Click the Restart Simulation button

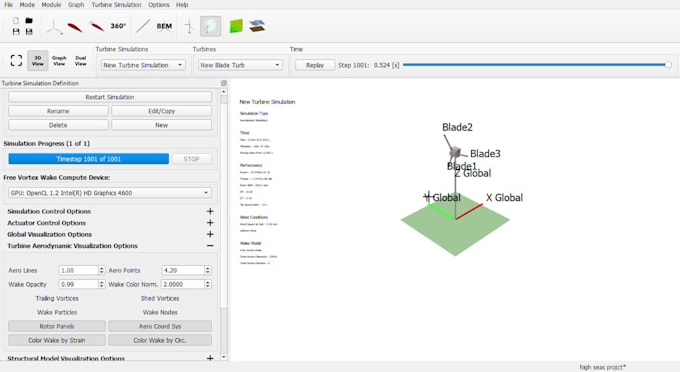click(x=110, y=97)
